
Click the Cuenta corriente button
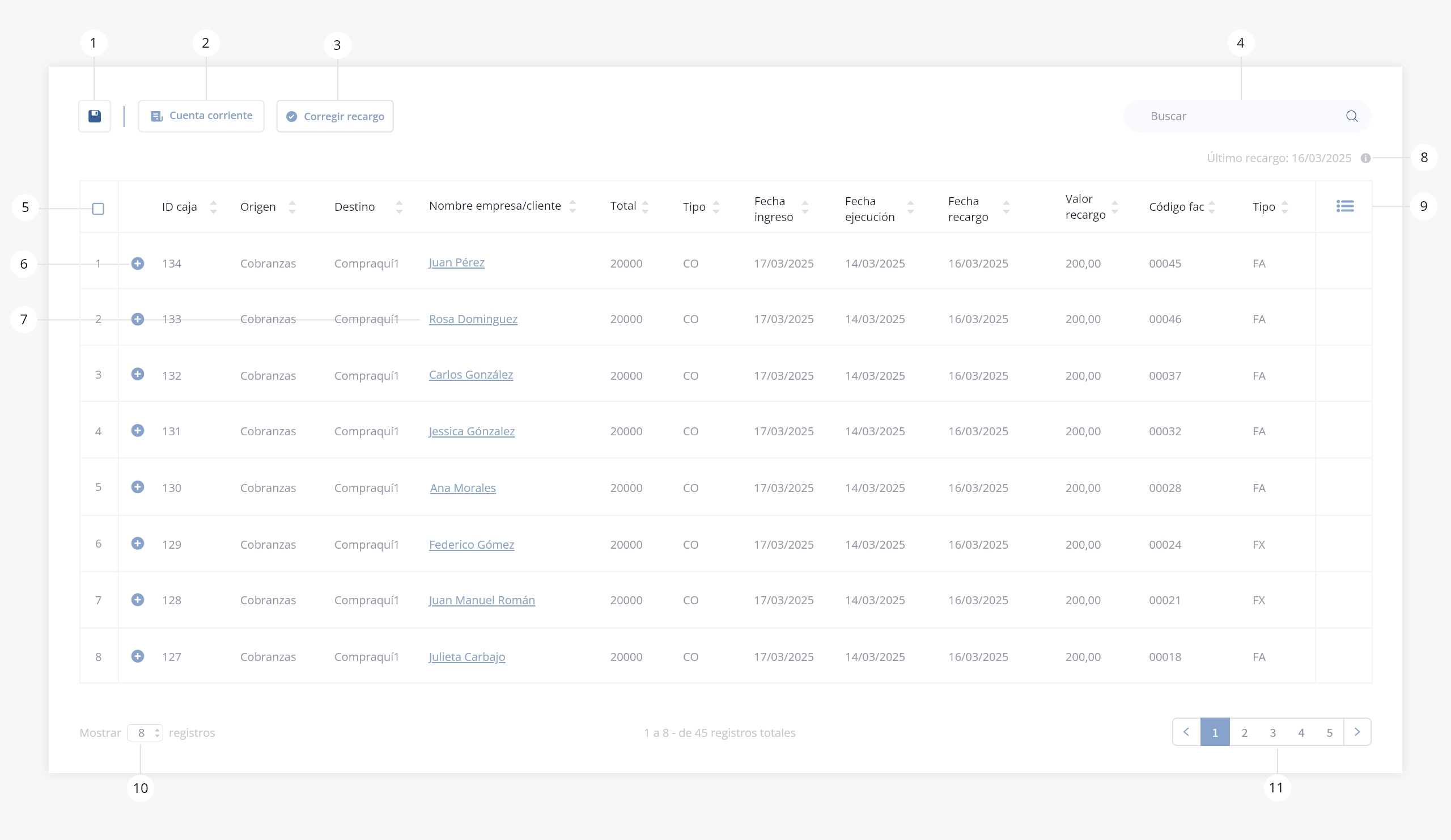tap(201, 116)
